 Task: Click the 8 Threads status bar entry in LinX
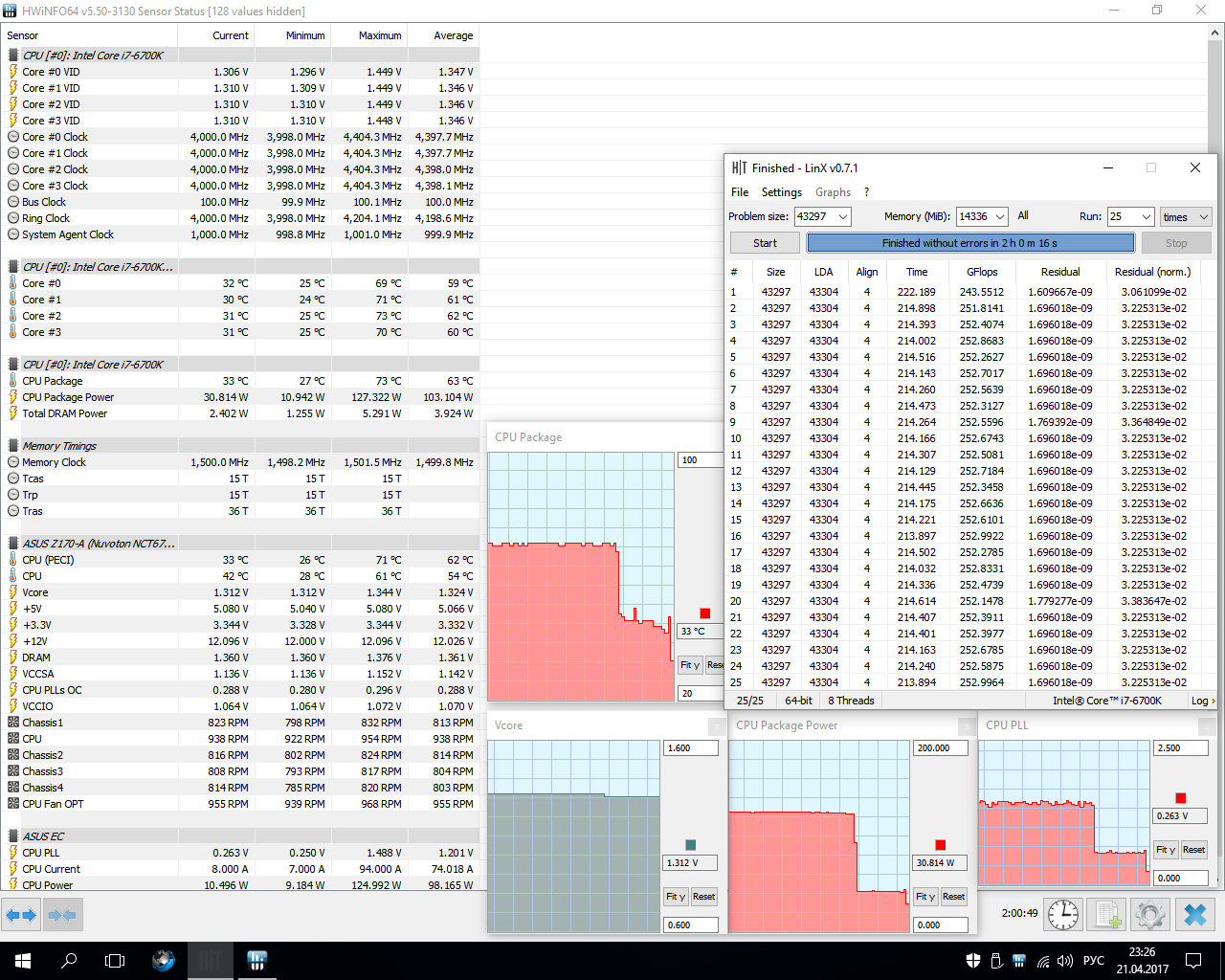coord(851,701)
